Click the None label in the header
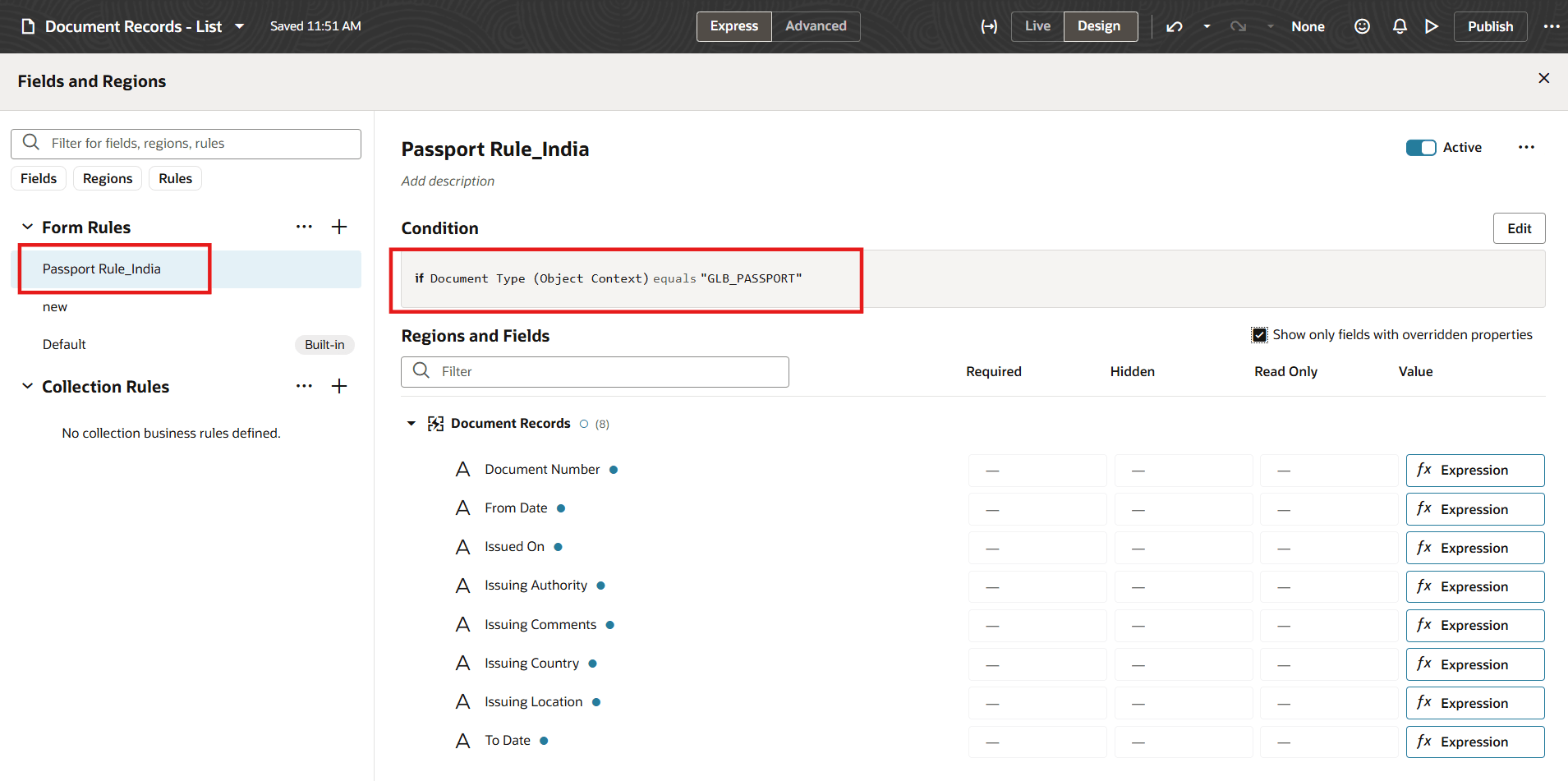1568x781 pixels. pyautogui.click(x=1308, y=26)
